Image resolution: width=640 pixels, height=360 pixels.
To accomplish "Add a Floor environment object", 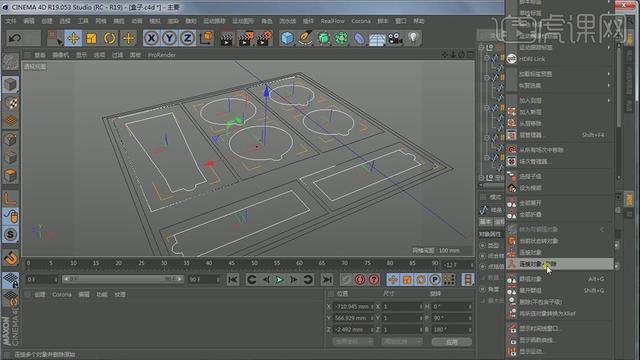I will click(x=377, y=38).
